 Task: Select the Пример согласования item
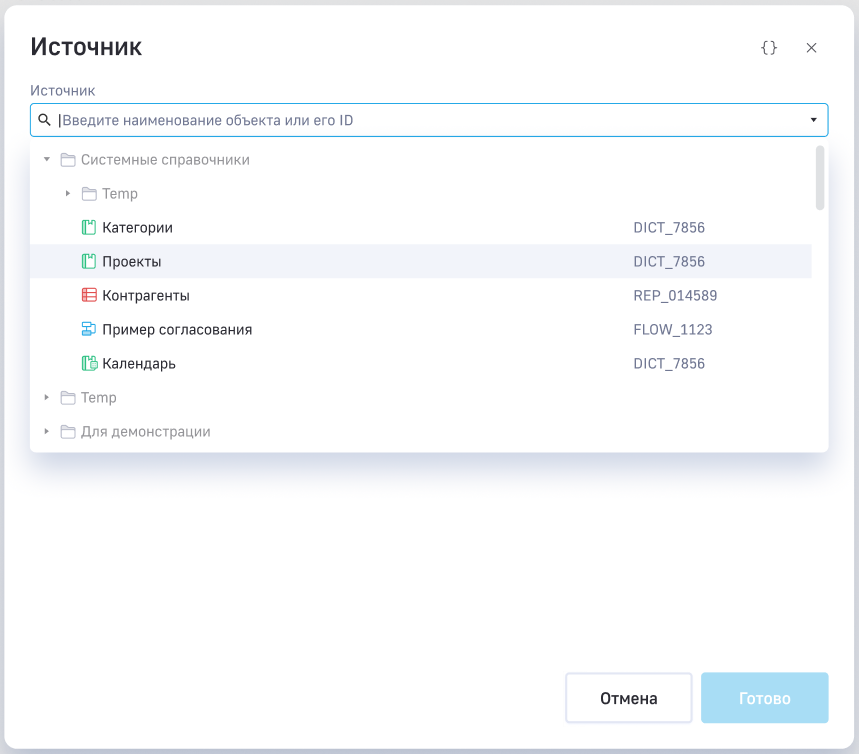(x=177, y=330)
